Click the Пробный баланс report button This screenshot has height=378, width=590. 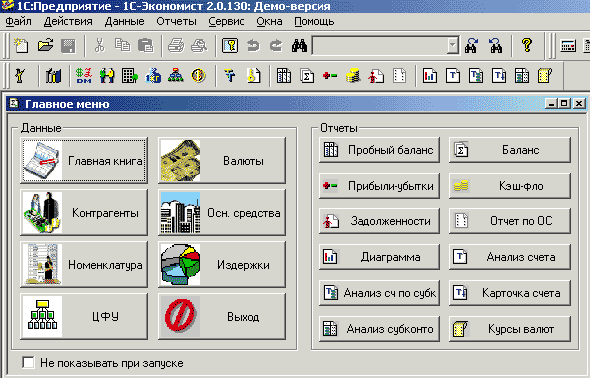point(379,150)
